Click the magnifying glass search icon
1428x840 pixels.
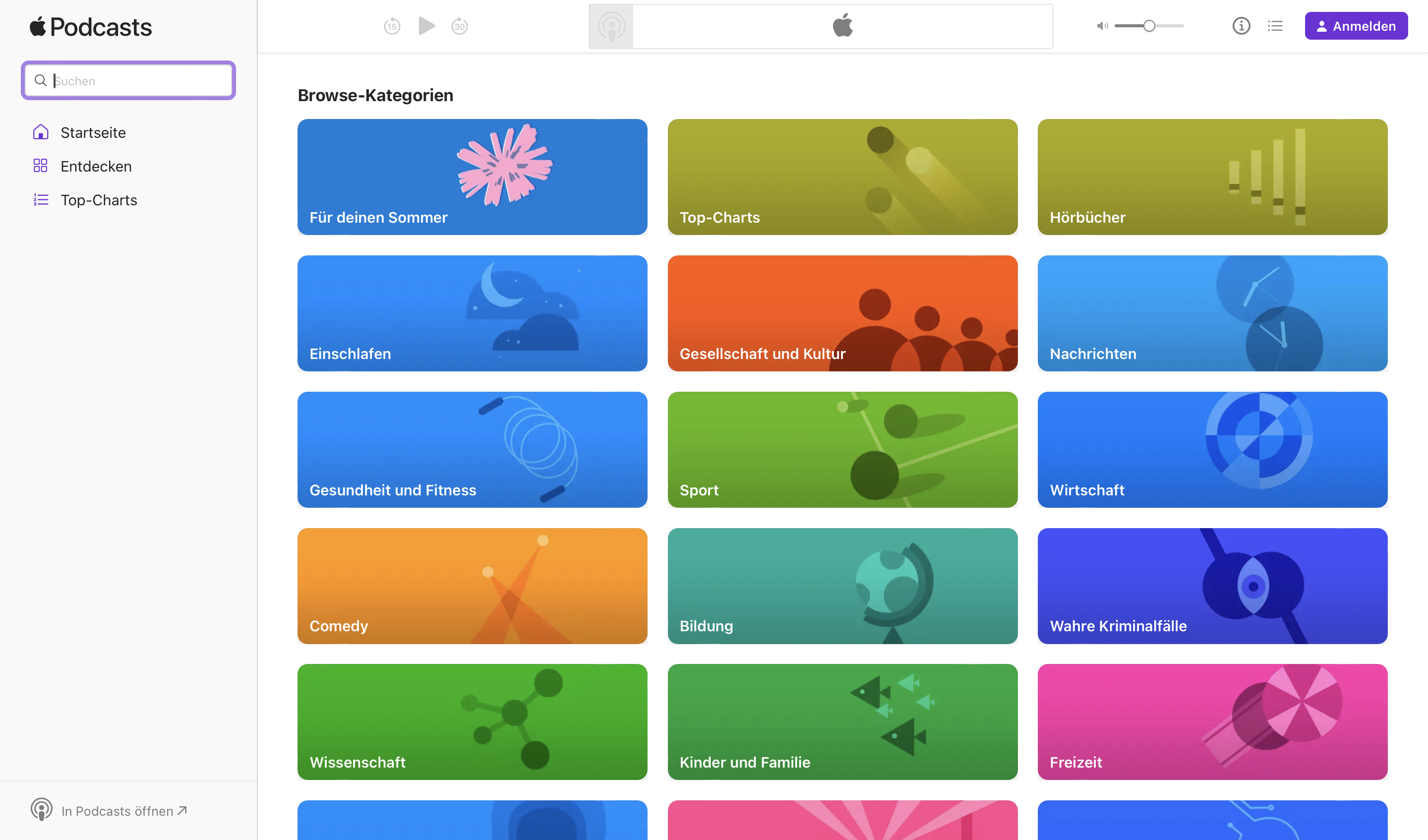click(x=40, y=80)
